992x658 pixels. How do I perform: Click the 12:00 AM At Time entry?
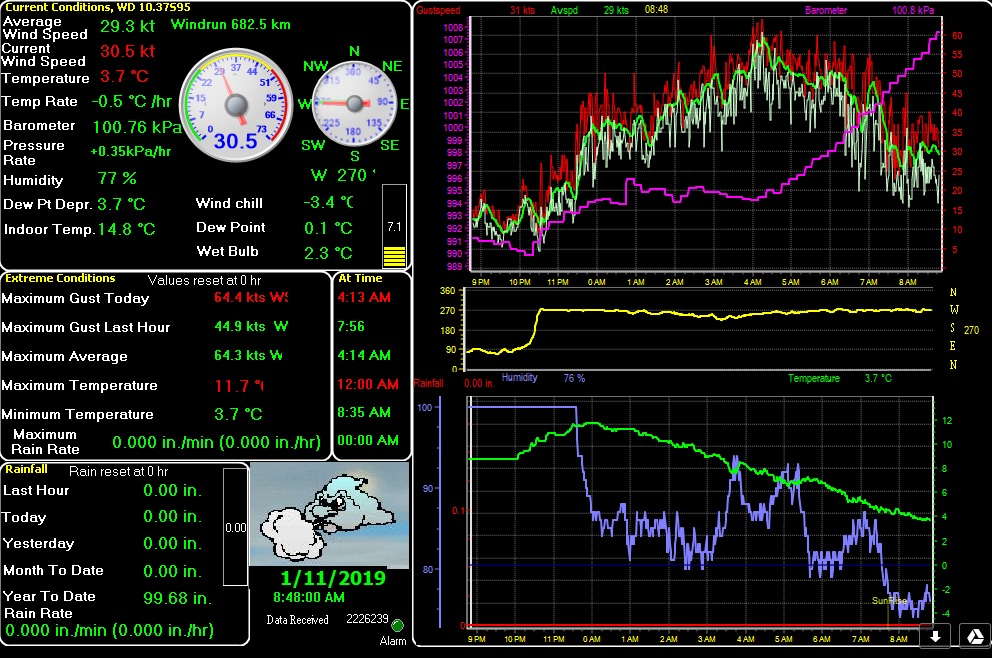pos(368,384)
